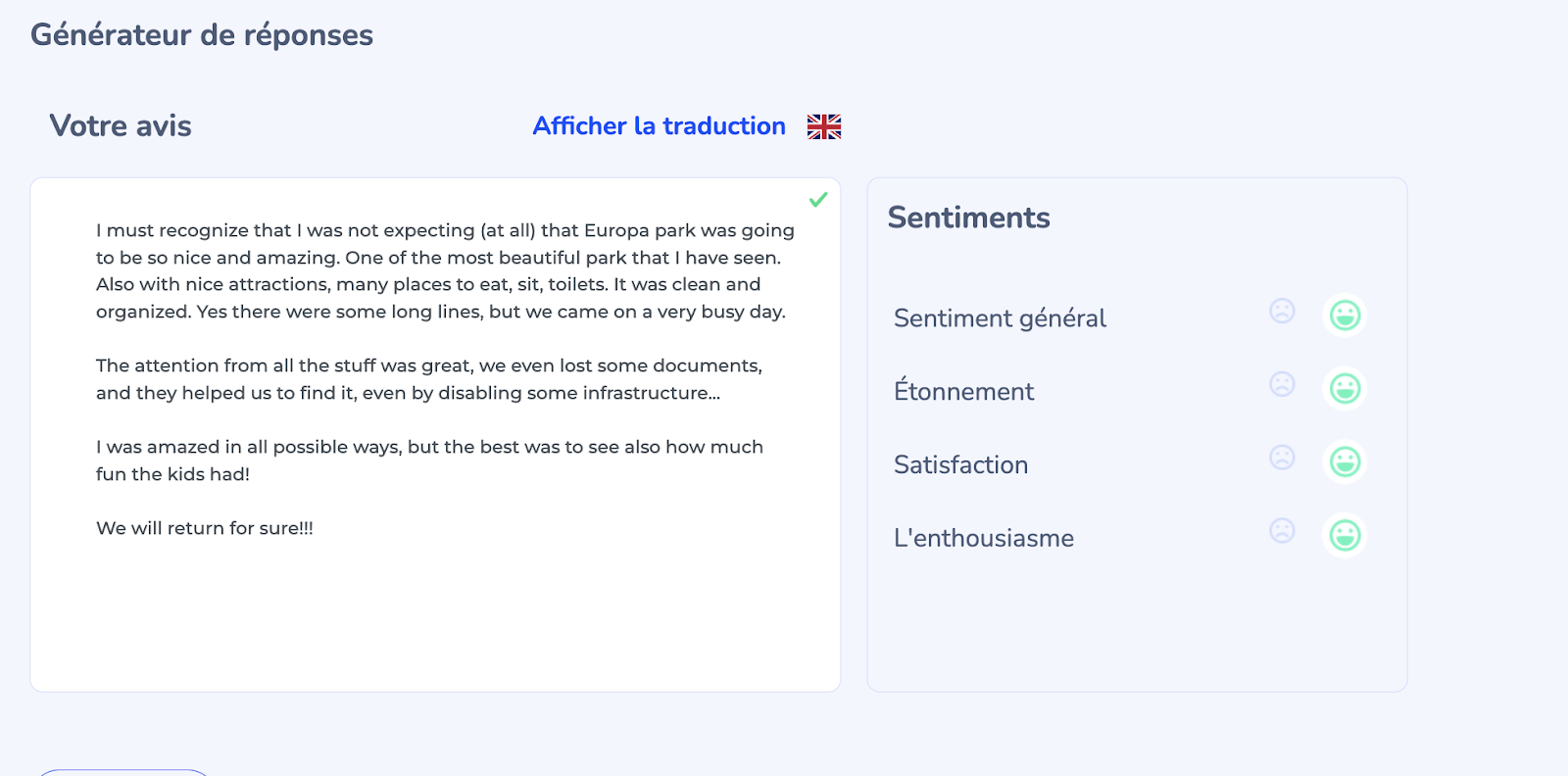Click the Votre avis heading
The width and height of the screenshot is (1568, 776).
(121, 126)
